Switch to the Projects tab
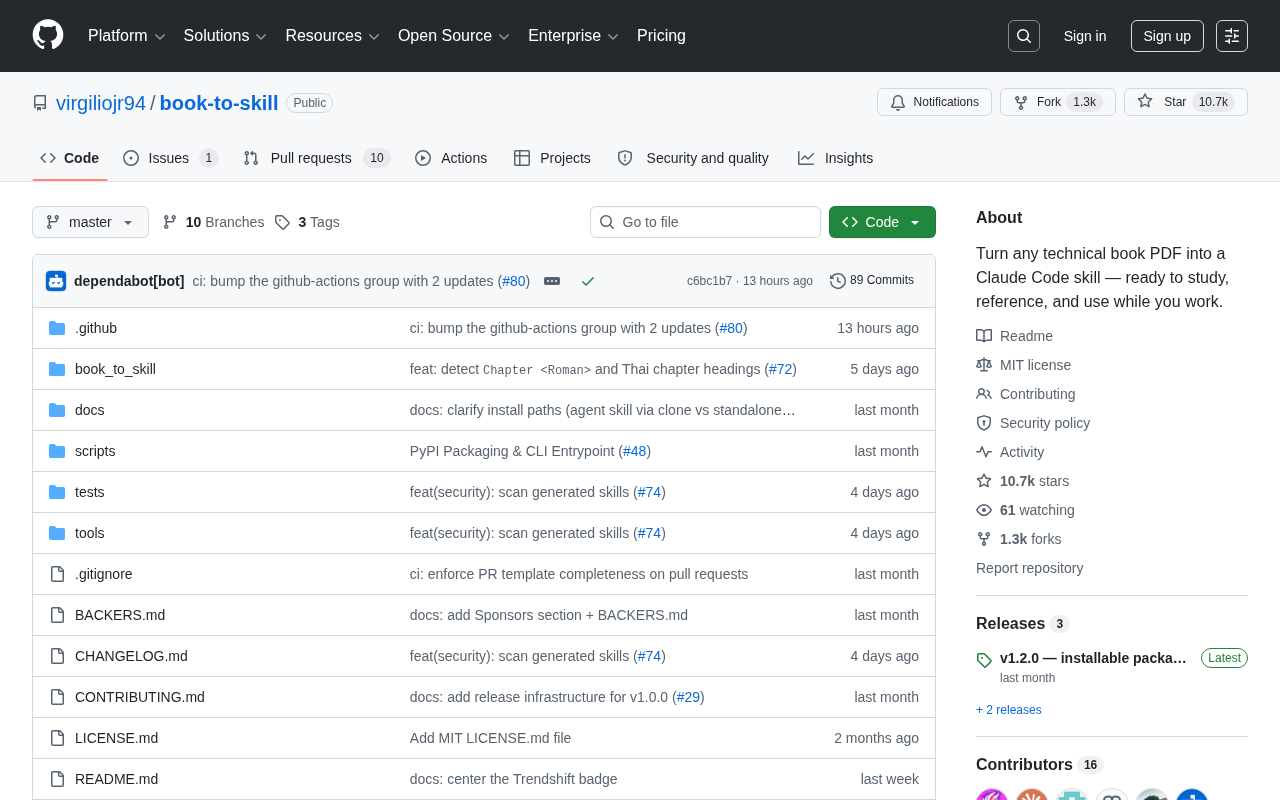Viewport: 1280px width, 800px height. pos(552,158)
